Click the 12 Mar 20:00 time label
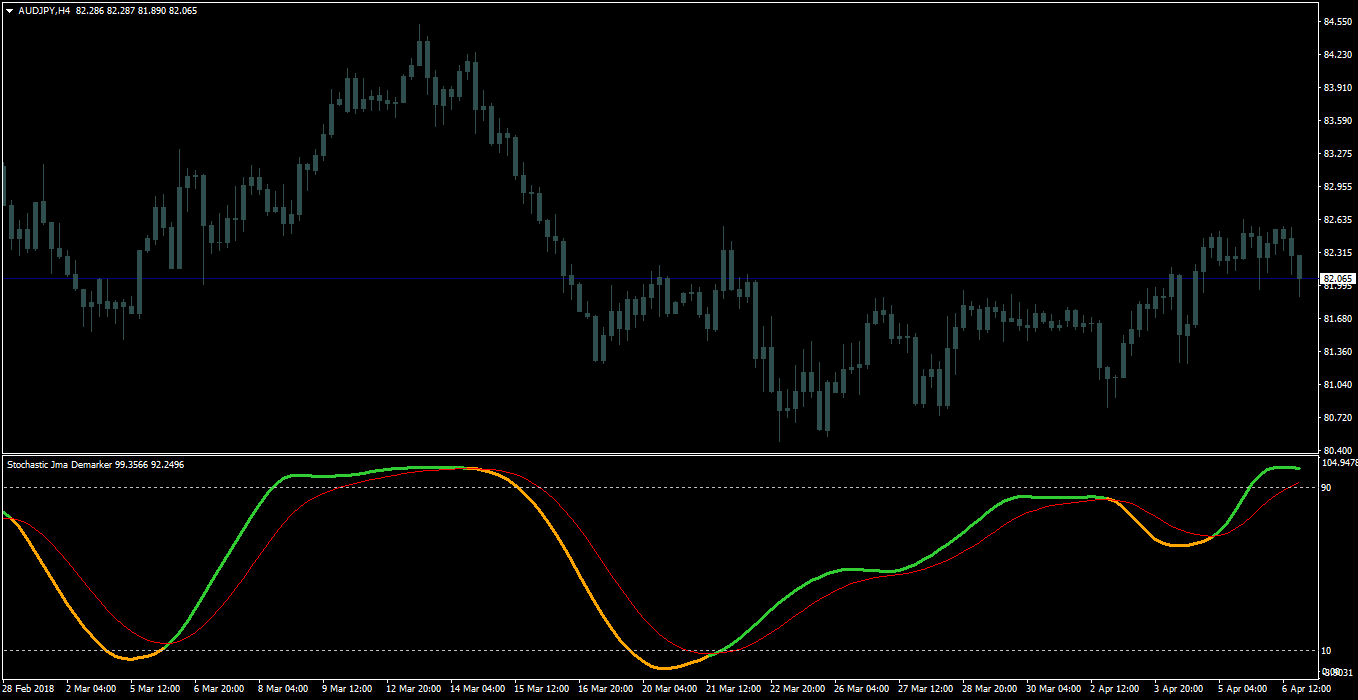 click(x=414, y=689)
